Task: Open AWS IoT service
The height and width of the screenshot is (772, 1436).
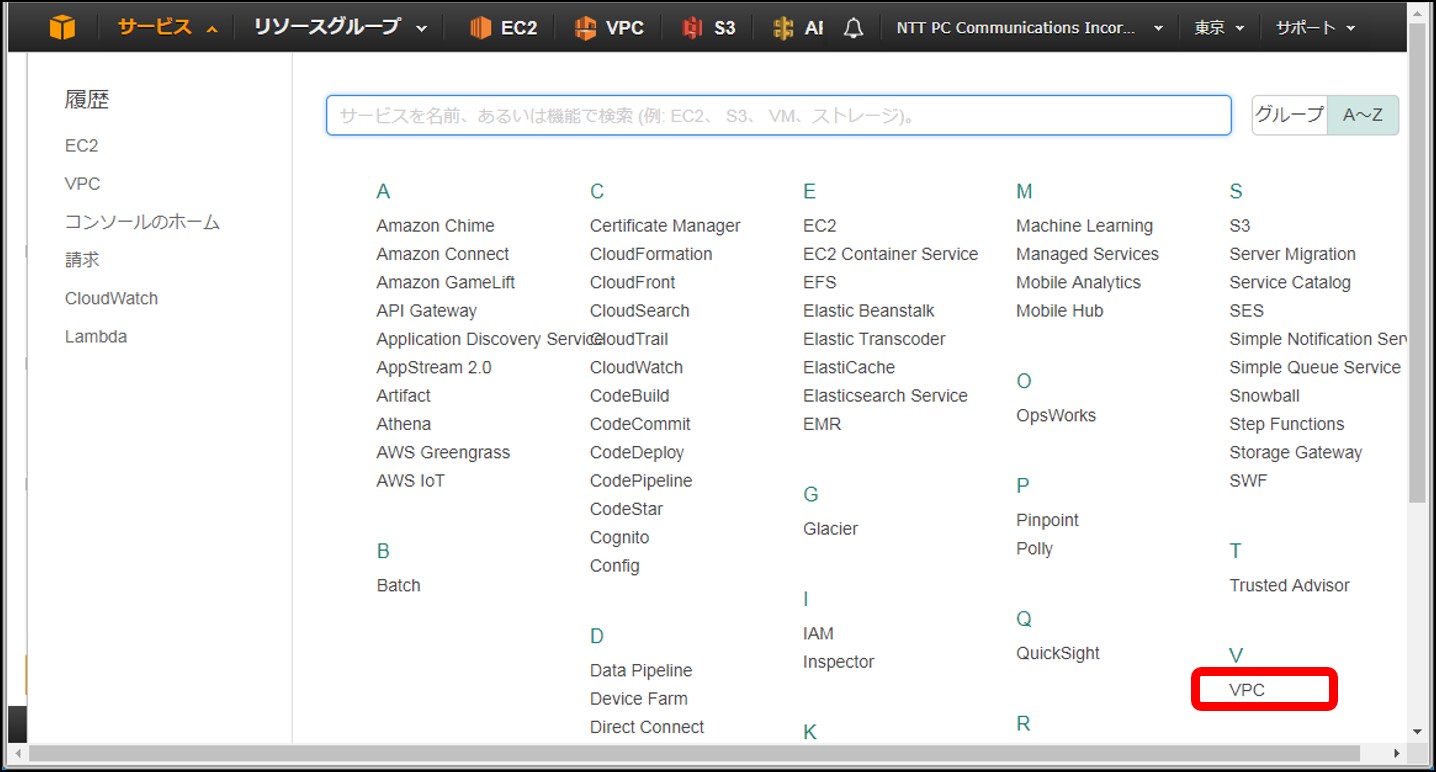Action: [411, 481]
